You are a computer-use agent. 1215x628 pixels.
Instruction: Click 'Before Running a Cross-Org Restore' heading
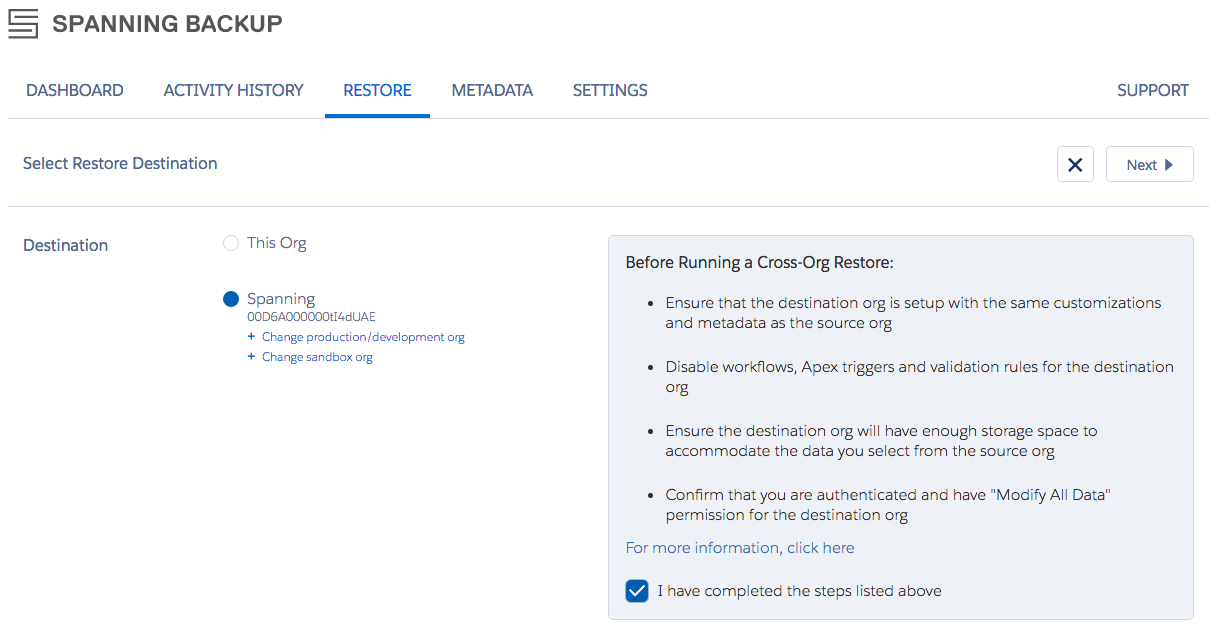click(759, 263)
